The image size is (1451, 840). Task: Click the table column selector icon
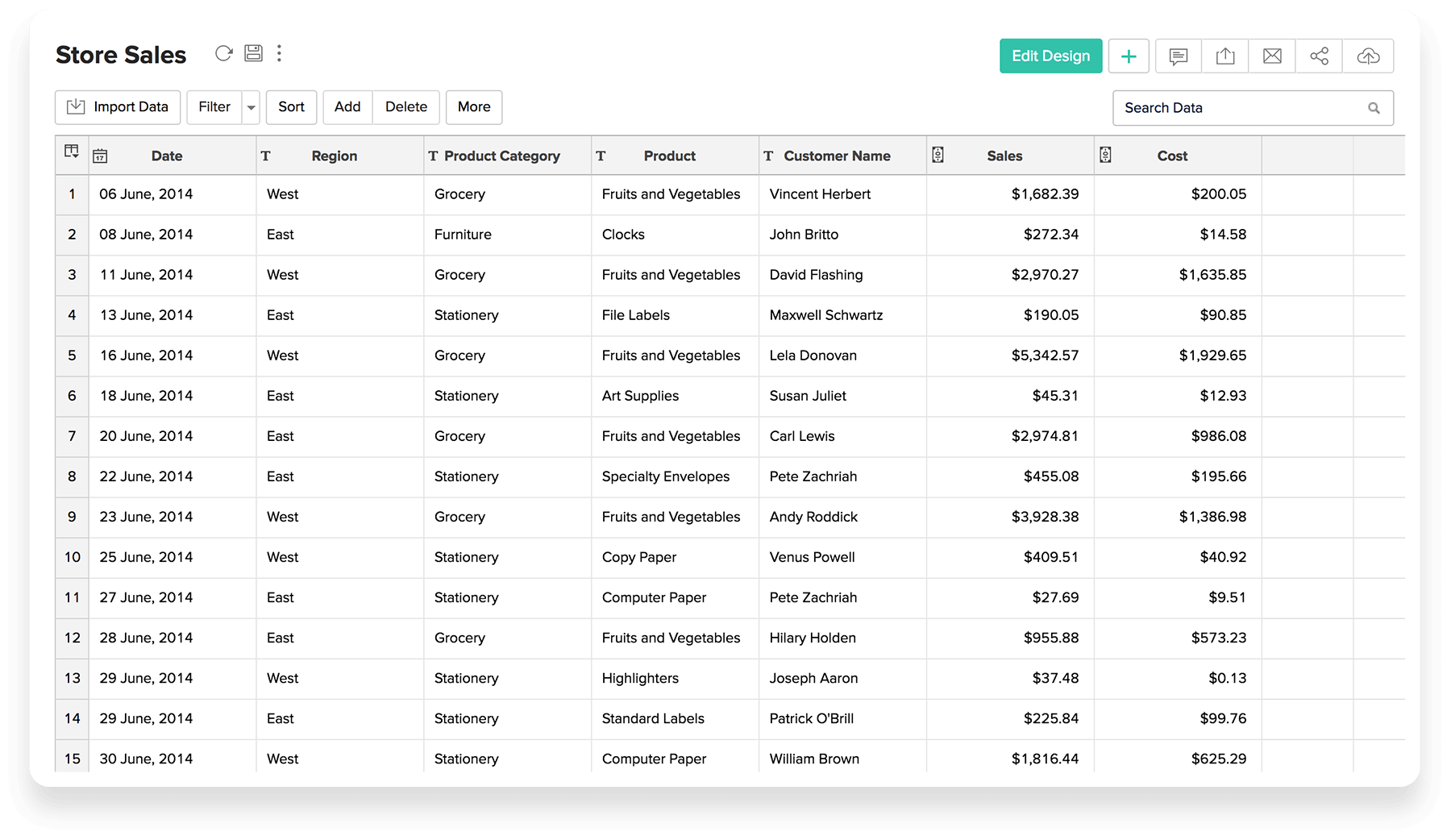[x=72, y=152]
